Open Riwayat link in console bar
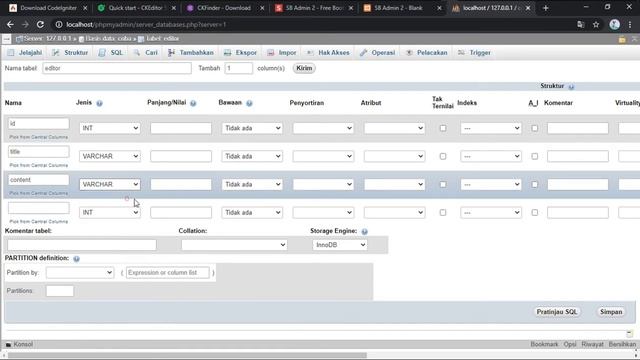 [592, 344]
